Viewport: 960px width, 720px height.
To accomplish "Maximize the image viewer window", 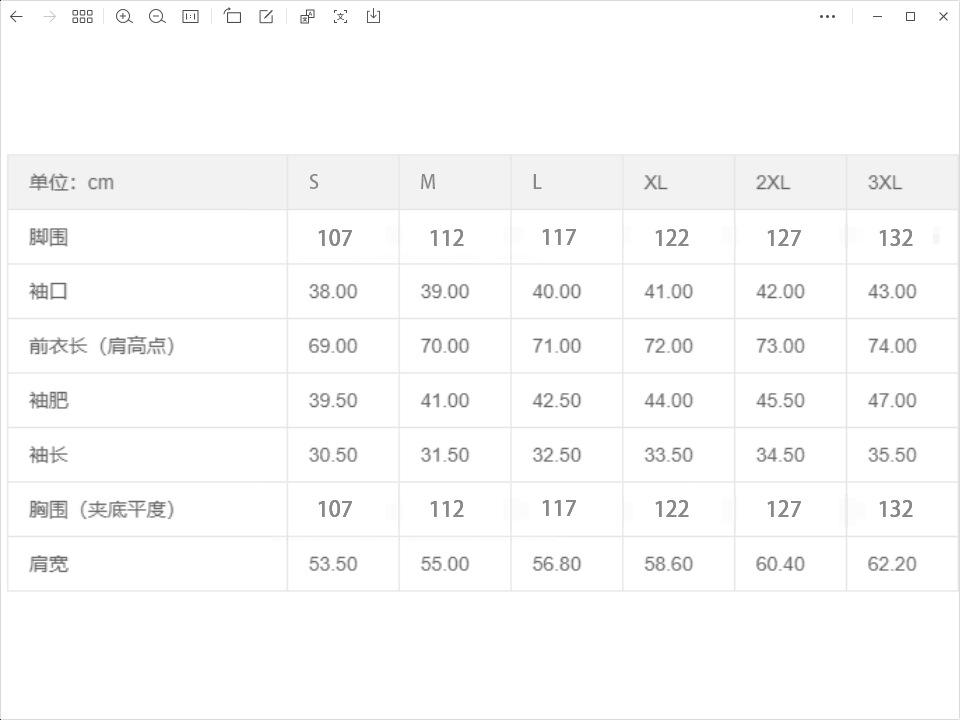I will [x=911, y=17].
